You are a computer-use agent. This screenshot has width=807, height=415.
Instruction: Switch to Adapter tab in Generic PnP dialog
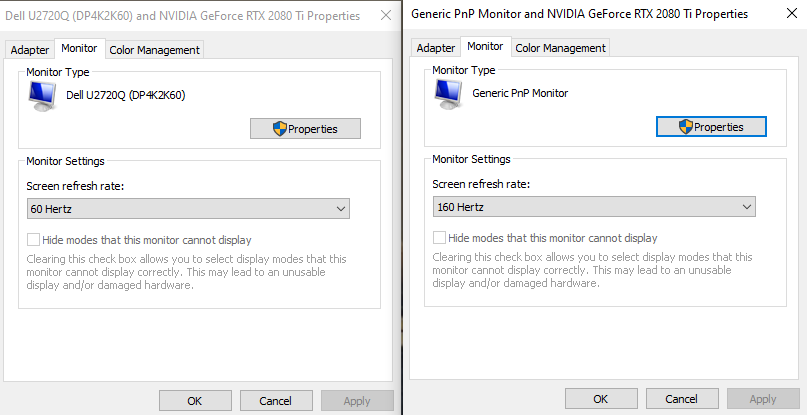point(436,48)
